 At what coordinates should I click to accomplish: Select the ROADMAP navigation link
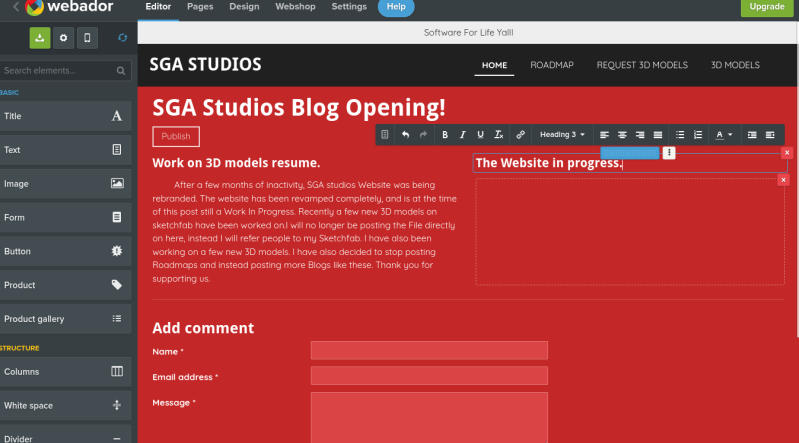click(552, 65)
